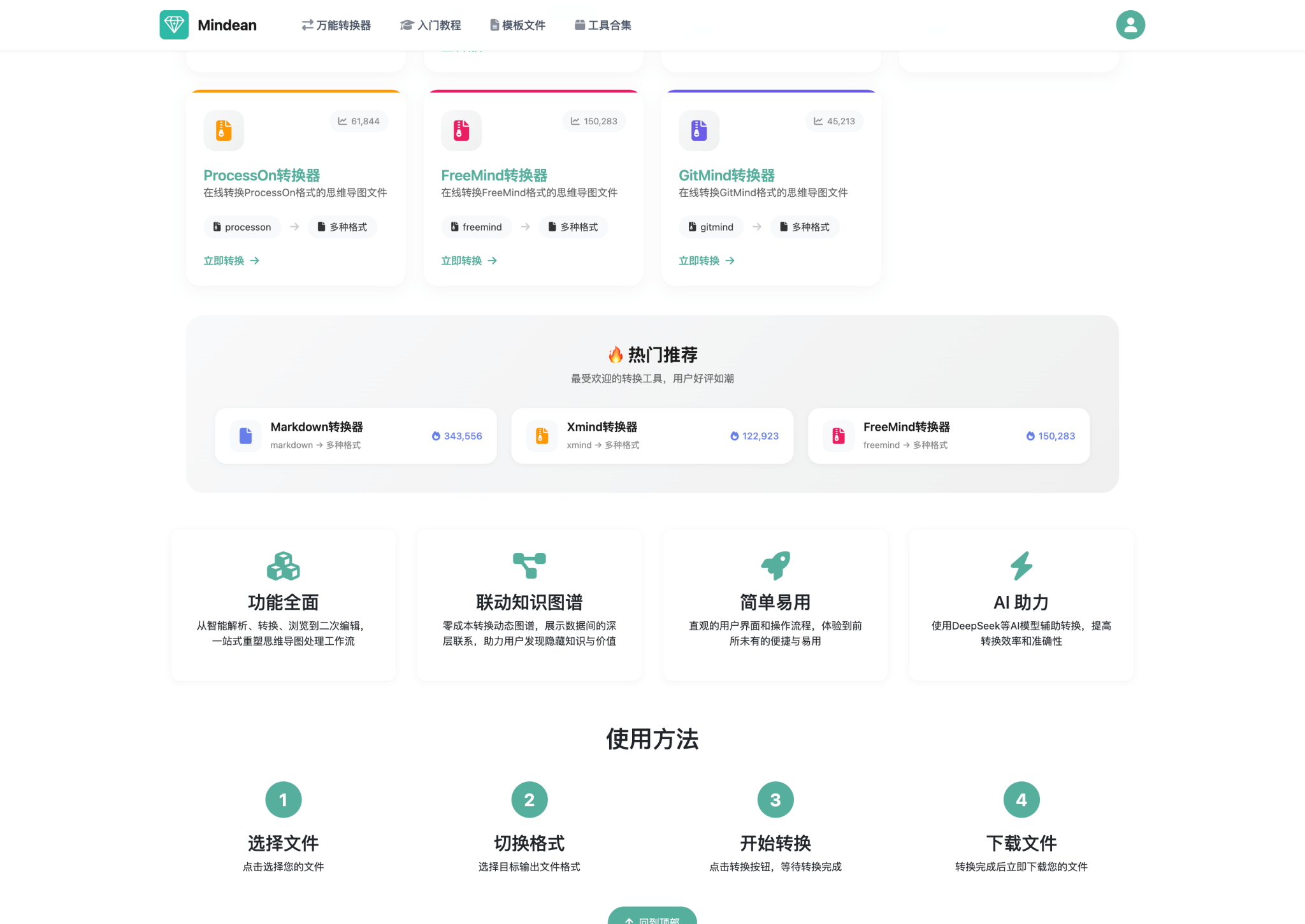Click the Mindean diamond logo icon

tap(174, 25)
